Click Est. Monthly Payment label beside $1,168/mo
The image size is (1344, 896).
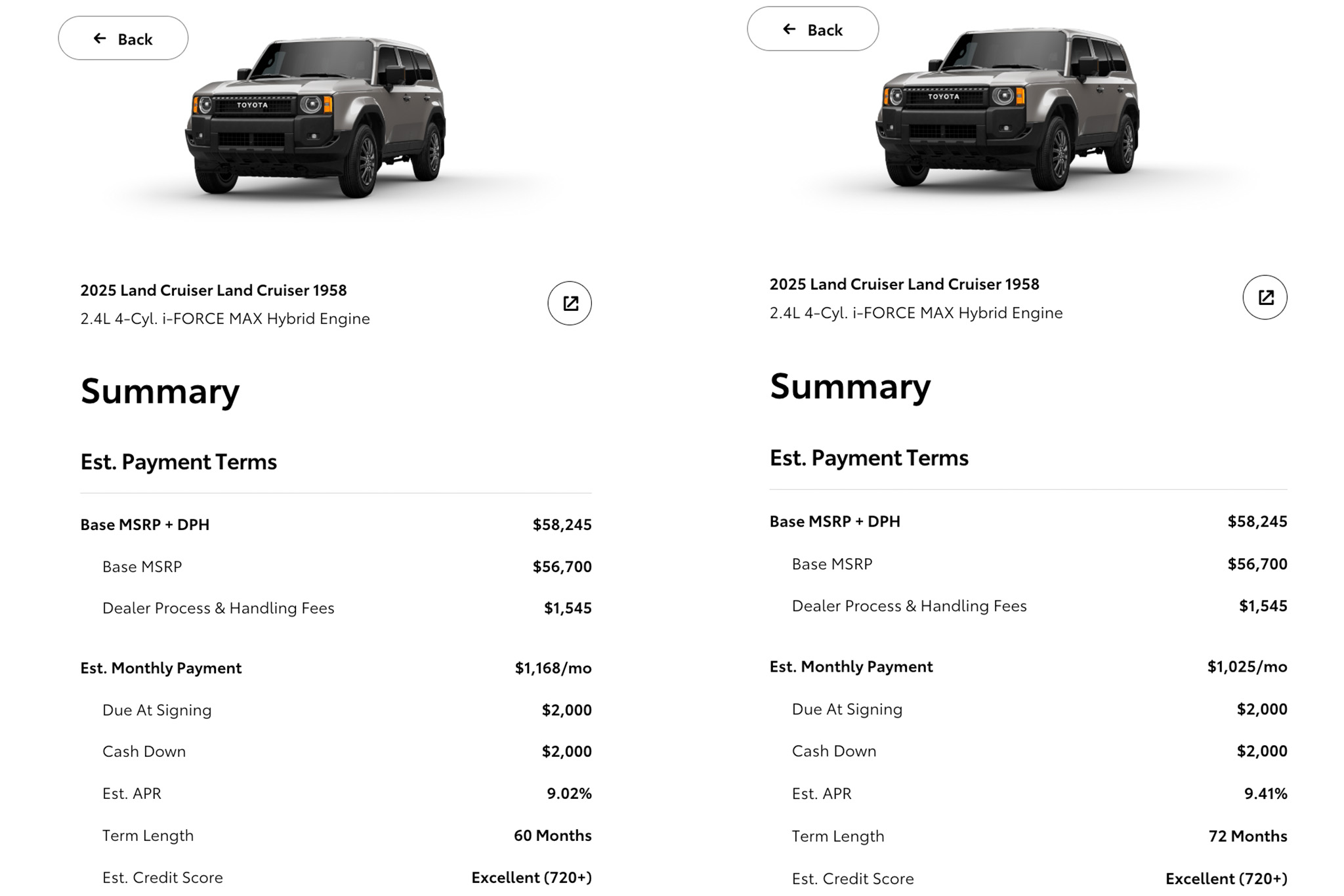point(161,668)
